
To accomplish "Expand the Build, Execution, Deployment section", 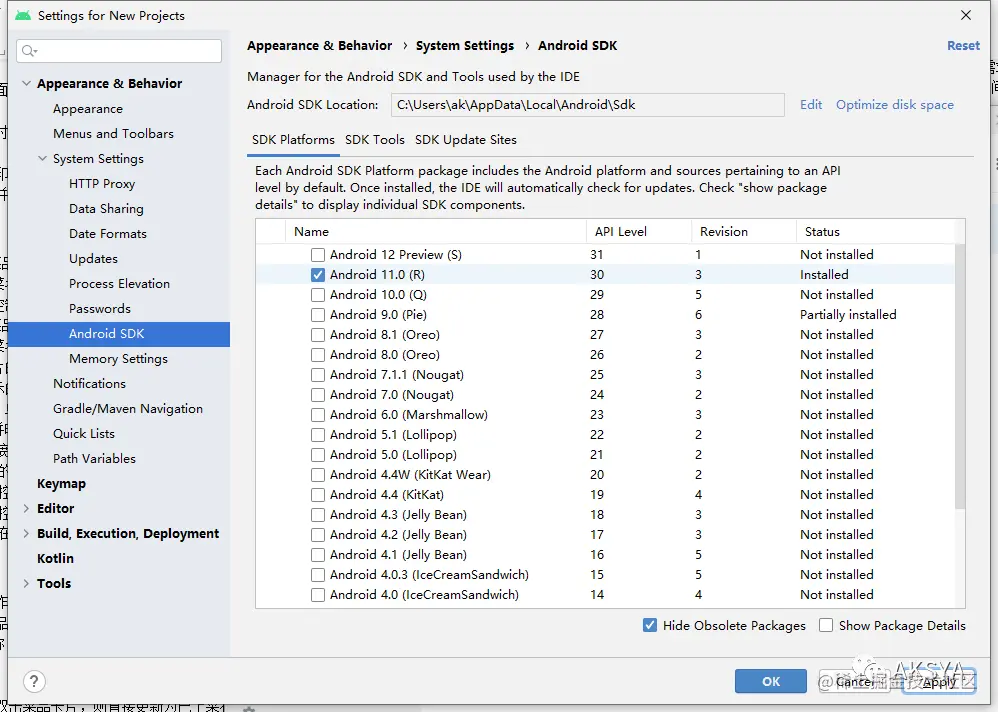I will point(26,533).
